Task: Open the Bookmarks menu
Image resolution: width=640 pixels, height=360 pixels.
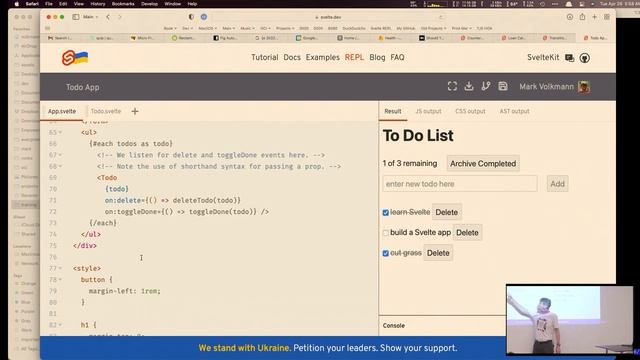Action: click(123, 4)
